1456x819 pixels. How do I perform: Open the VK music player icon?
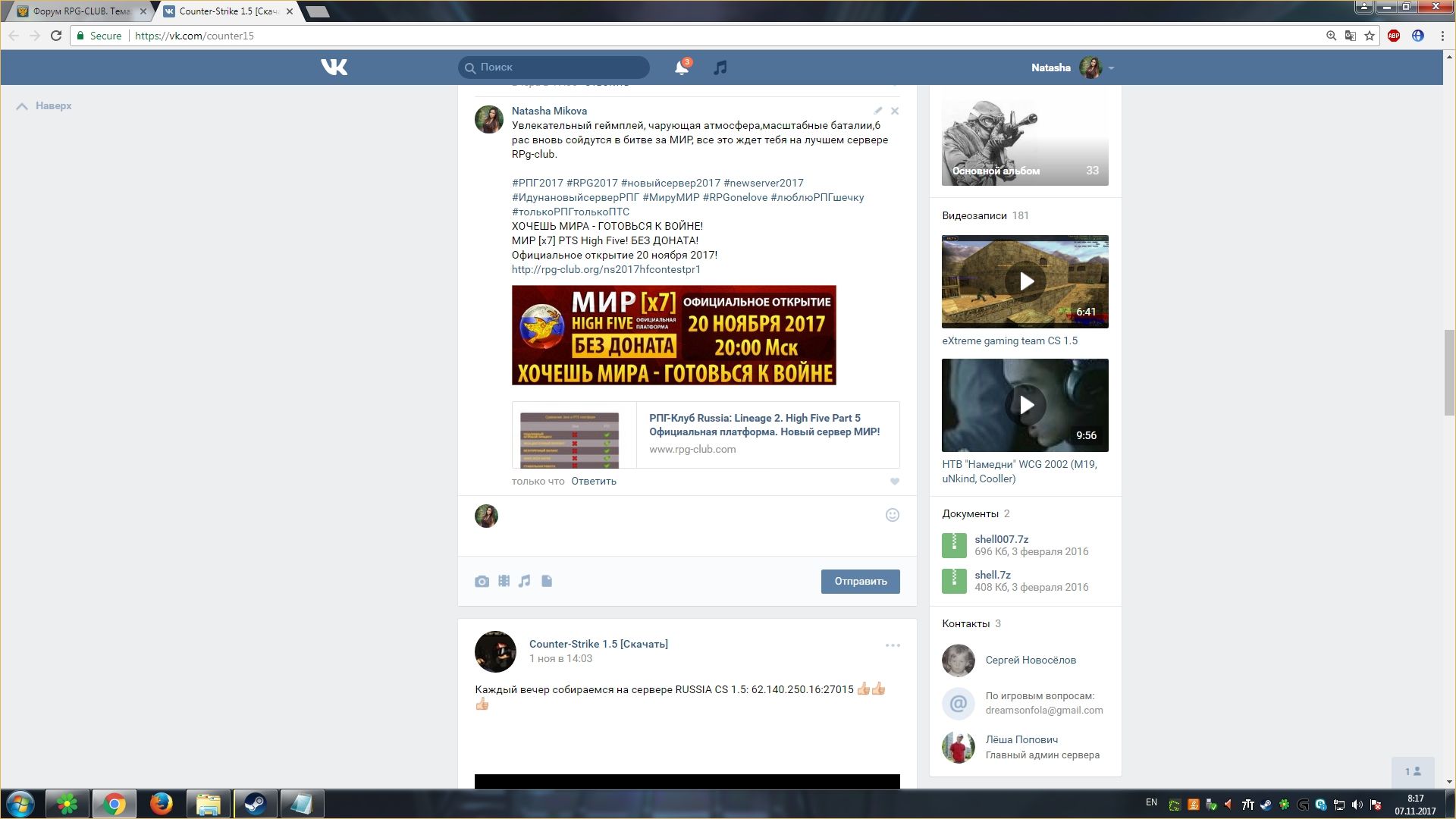click(x=720, y=67)
